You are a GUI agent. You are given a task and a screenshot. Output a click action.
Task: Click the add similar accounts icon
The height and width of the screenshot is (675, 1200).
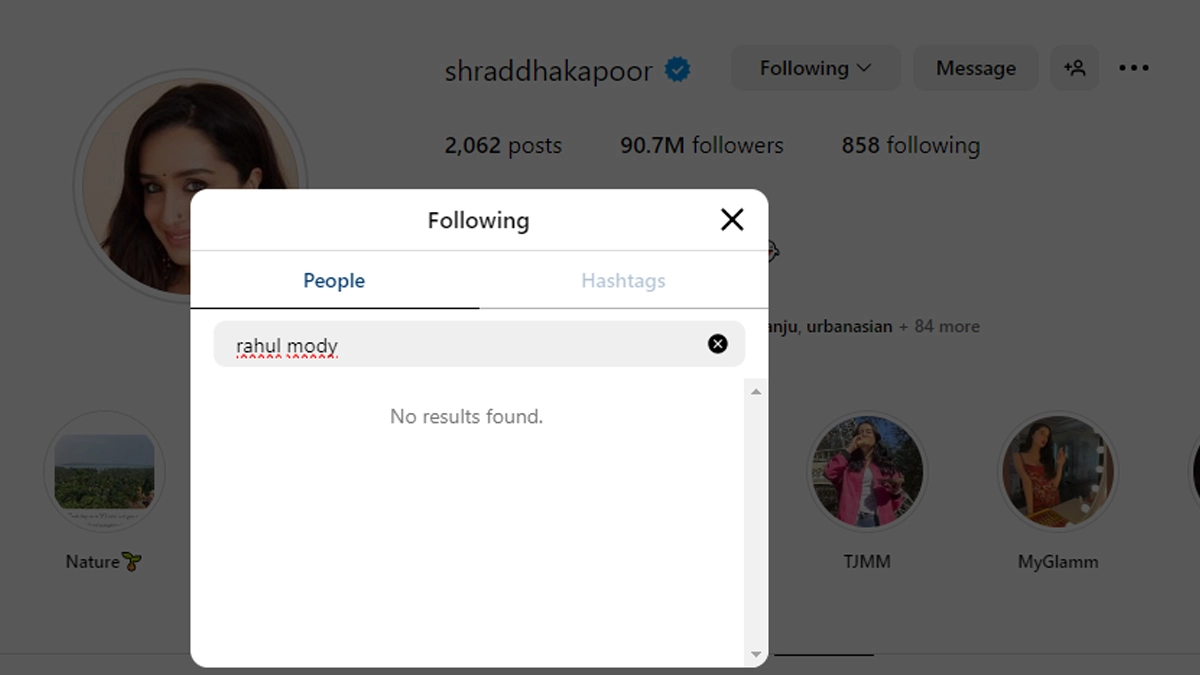click(x=1075, y=68)
